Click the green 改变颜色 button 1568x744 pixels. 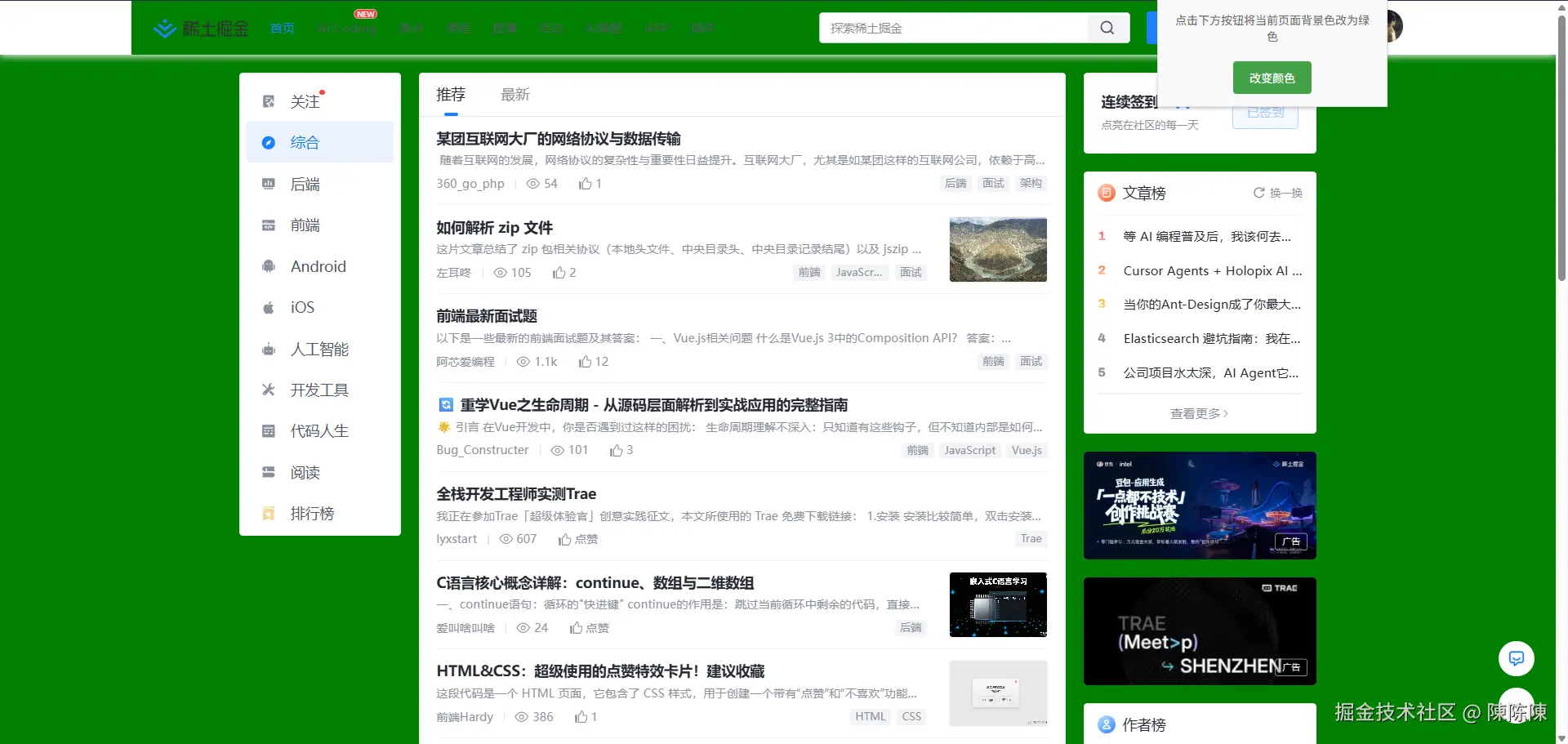[1272, 78]
